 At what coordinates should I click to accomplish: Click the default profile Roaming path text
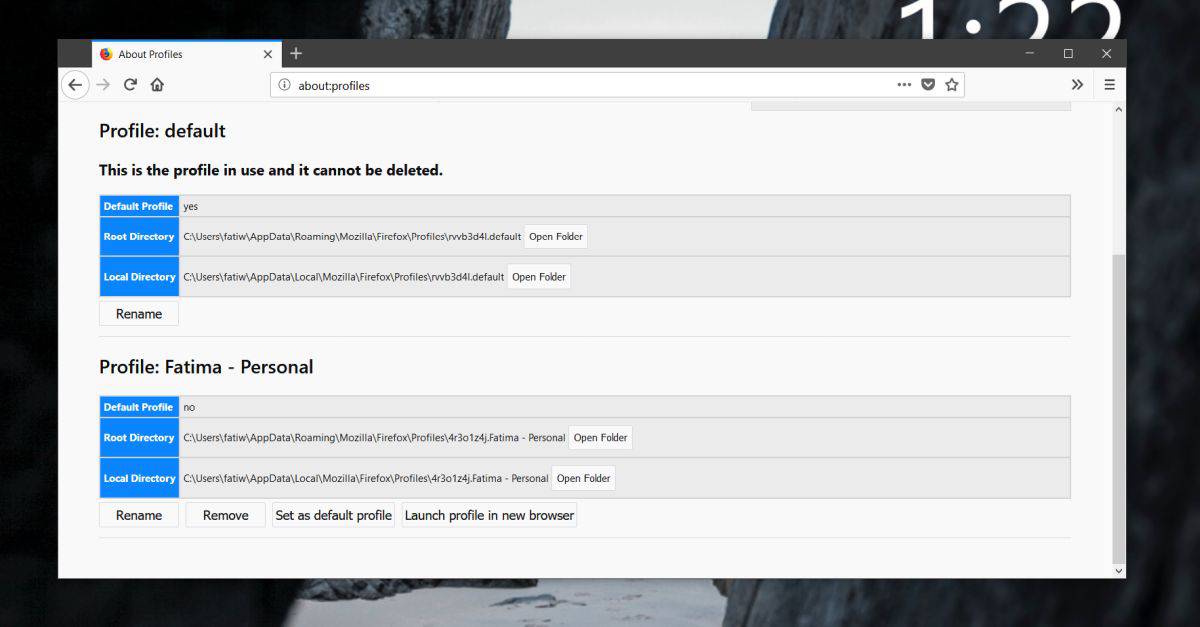click(x=352, y=237)
